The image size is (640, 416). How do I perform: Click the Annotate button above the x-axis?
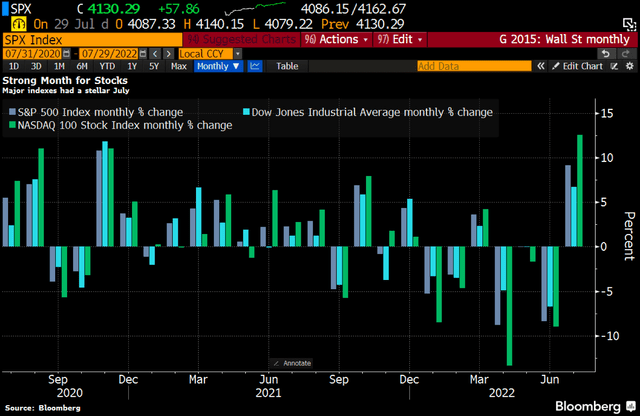(x=292, y=363)
